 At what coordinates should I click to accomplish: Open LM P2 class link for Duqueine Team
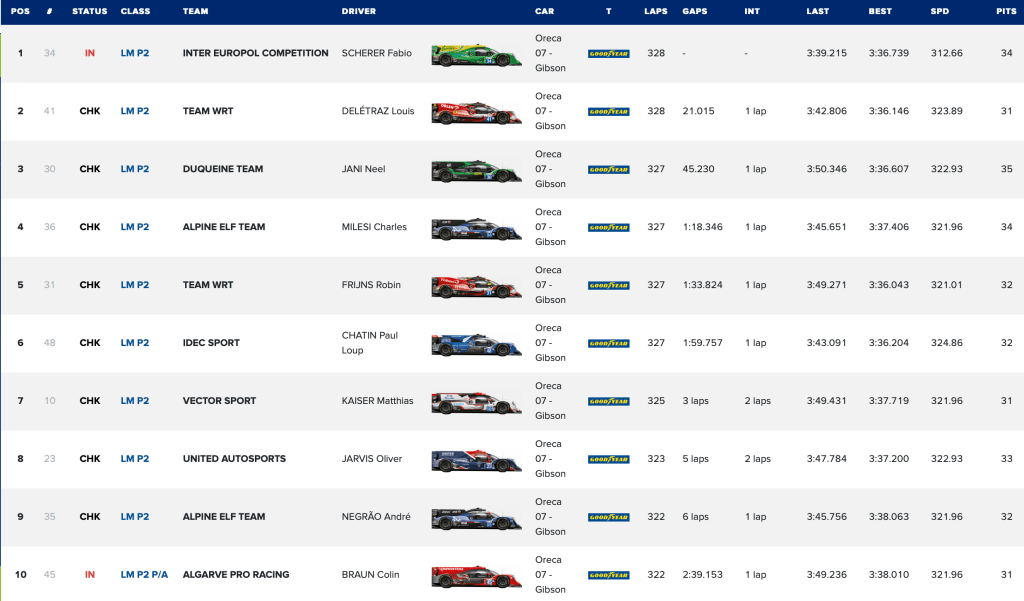[x=135, y=169]
